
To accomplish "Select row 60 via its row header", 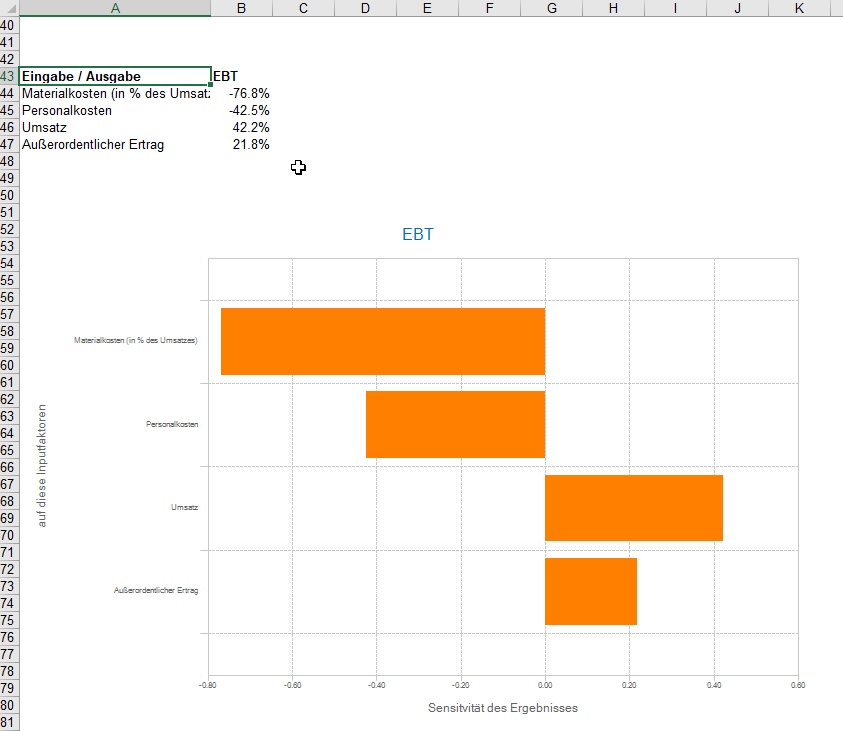I will tap(9, 366).
